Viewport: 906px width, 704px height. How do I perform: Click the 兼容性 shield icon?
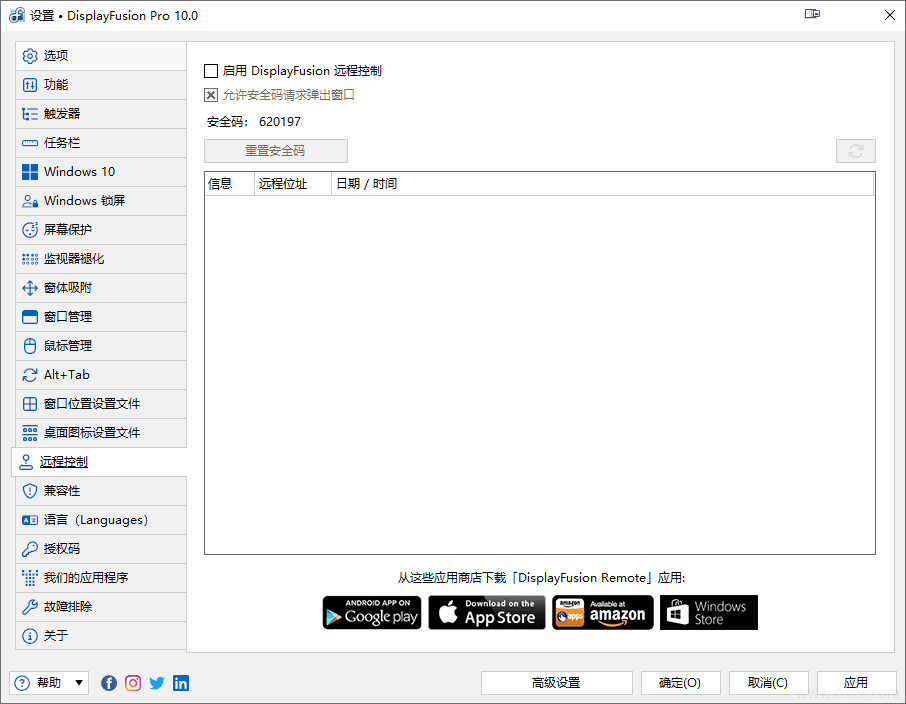pos(29,491)
